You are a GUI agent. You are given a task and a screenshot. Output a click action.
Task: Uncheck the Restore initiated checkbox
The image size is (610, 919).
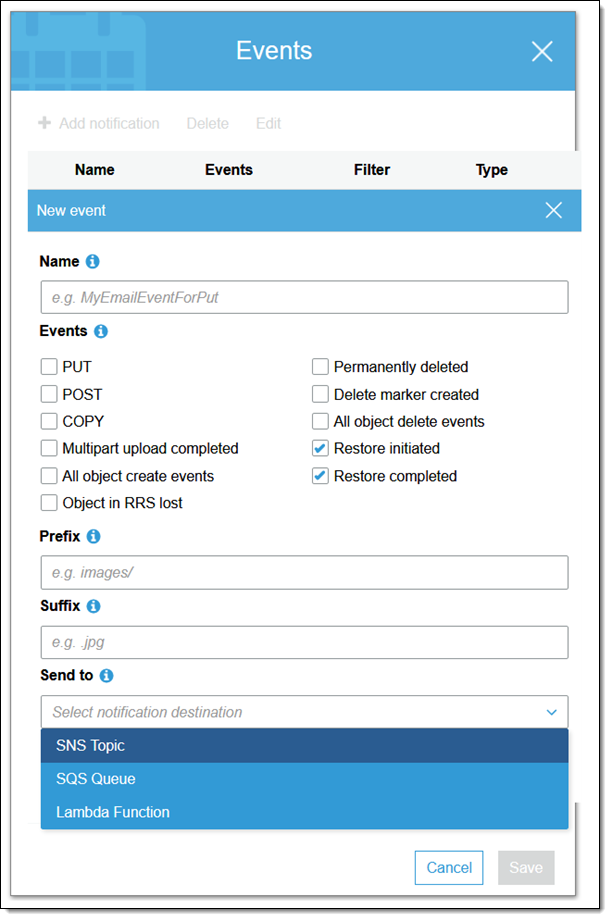tap(320, 449)
